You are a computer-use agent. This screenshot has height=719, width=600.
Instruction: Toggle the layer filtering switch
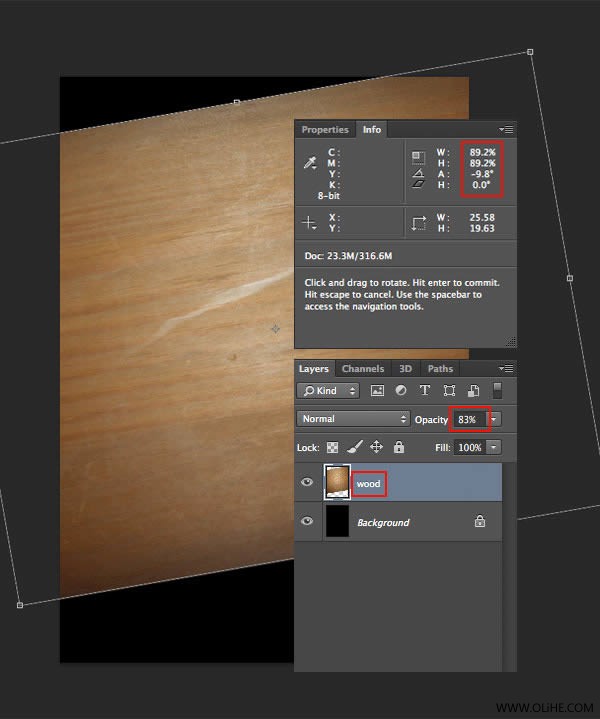pos(497,391)
